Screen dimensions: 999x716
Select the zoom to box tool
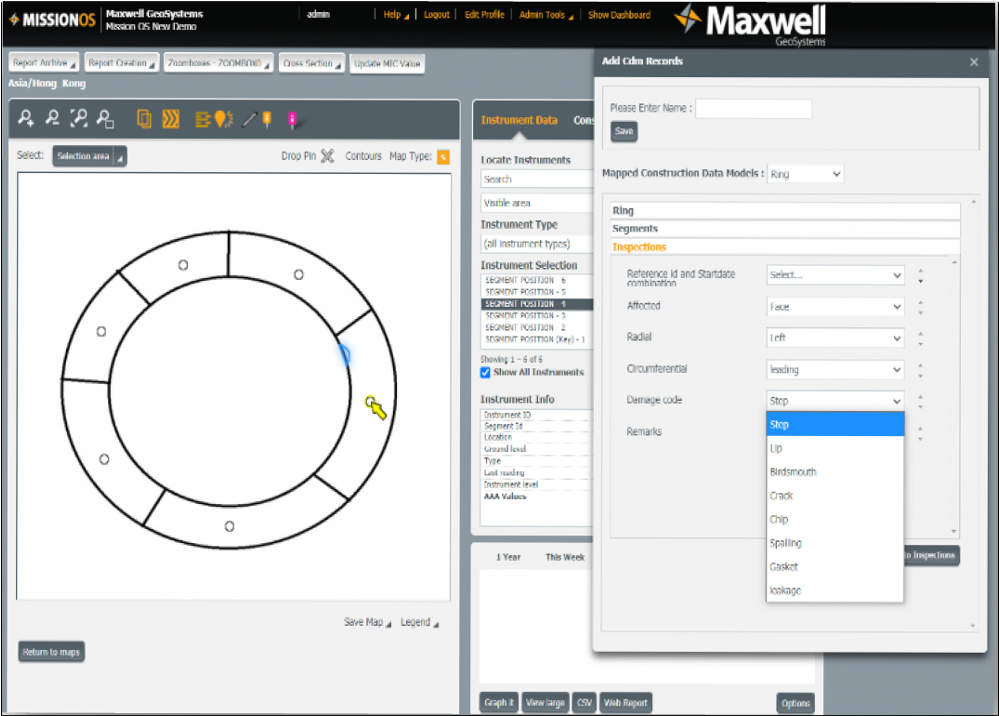click(x=105, y=118)
